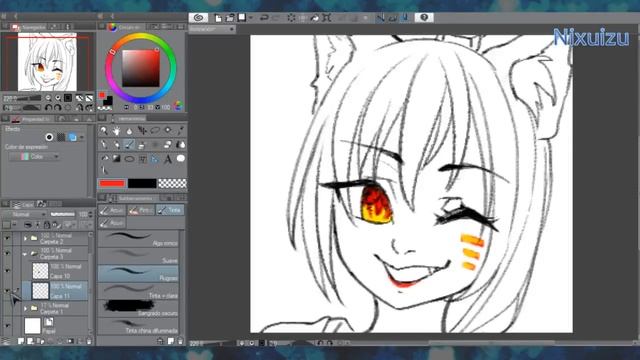Pick the black sub color swatch
The image size is (640, 360).
pyautogui.click(x=142, y=183)
